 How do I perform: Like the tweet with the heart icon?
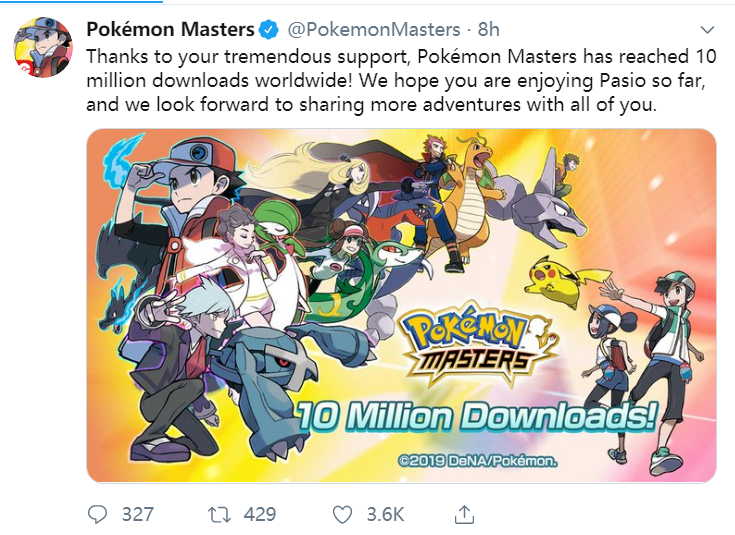[x=342, y=515]
